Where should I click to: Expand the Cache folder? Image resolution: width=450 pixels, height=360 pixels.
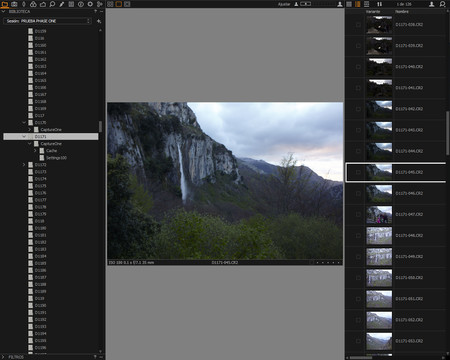point(35,151)
